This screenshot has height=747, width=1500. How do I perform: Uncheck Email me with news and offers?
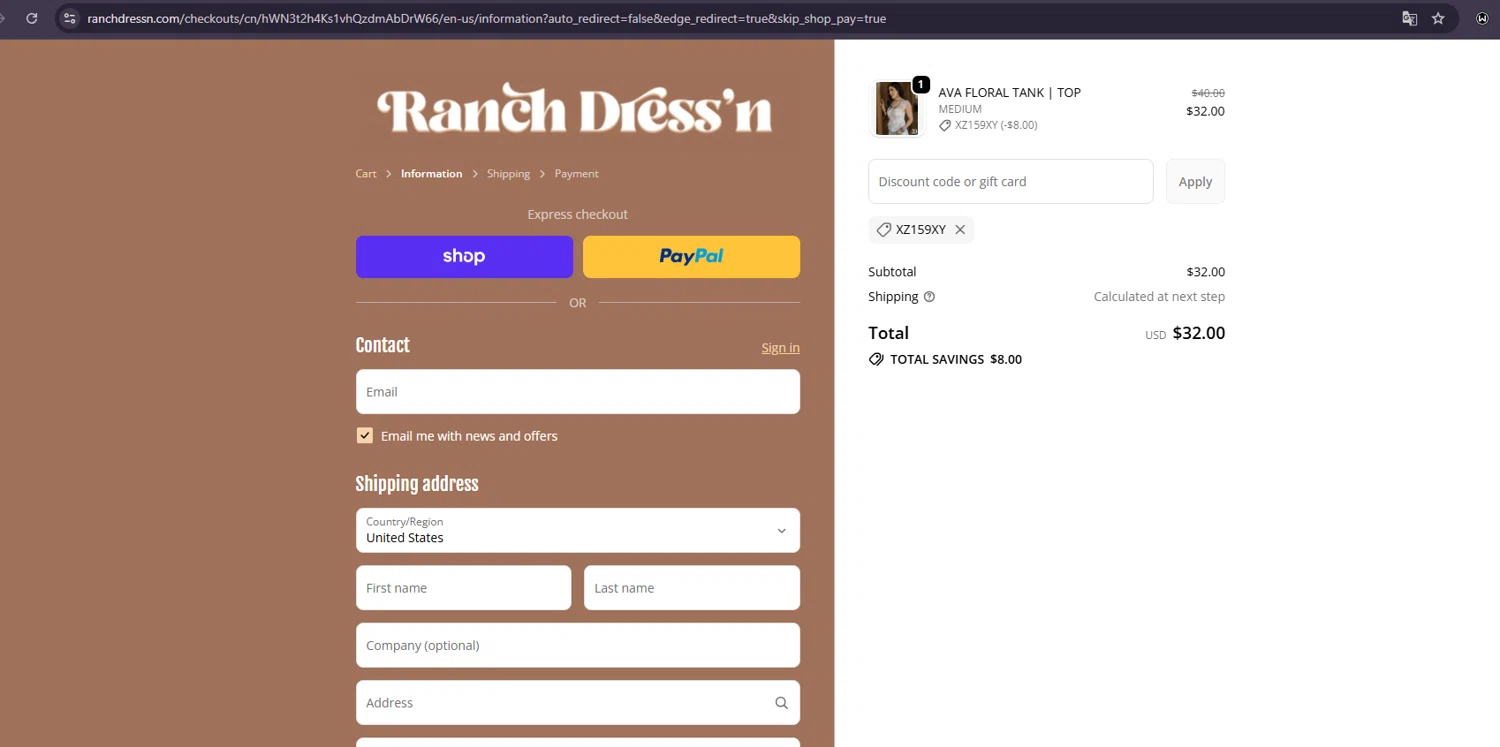pyautogui.click(x=365, y=436)
